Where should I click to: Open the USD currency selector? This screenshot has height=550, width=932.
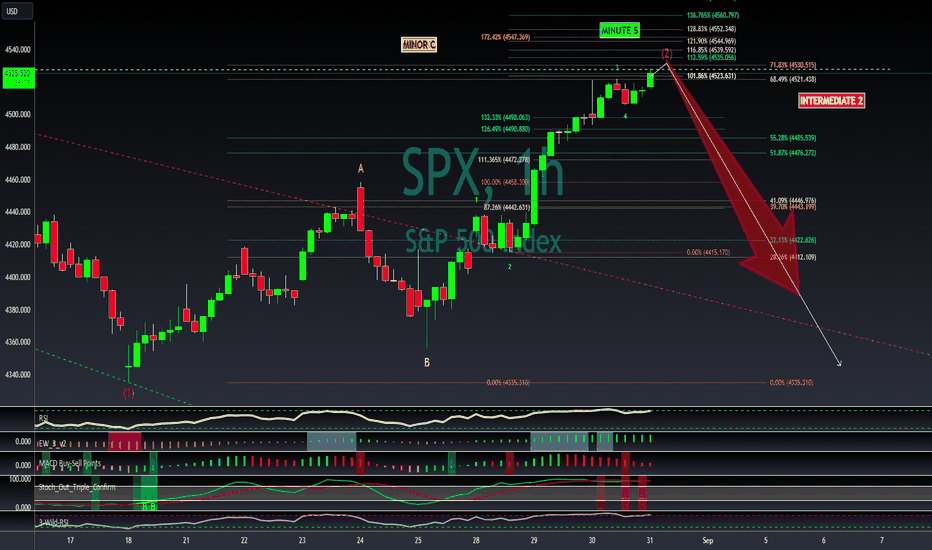click(x=16, y=11)
